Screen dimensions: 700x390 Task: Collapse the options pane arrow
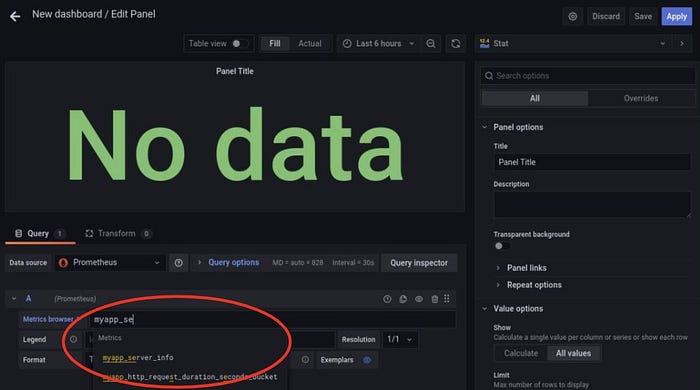coord(682,43)
